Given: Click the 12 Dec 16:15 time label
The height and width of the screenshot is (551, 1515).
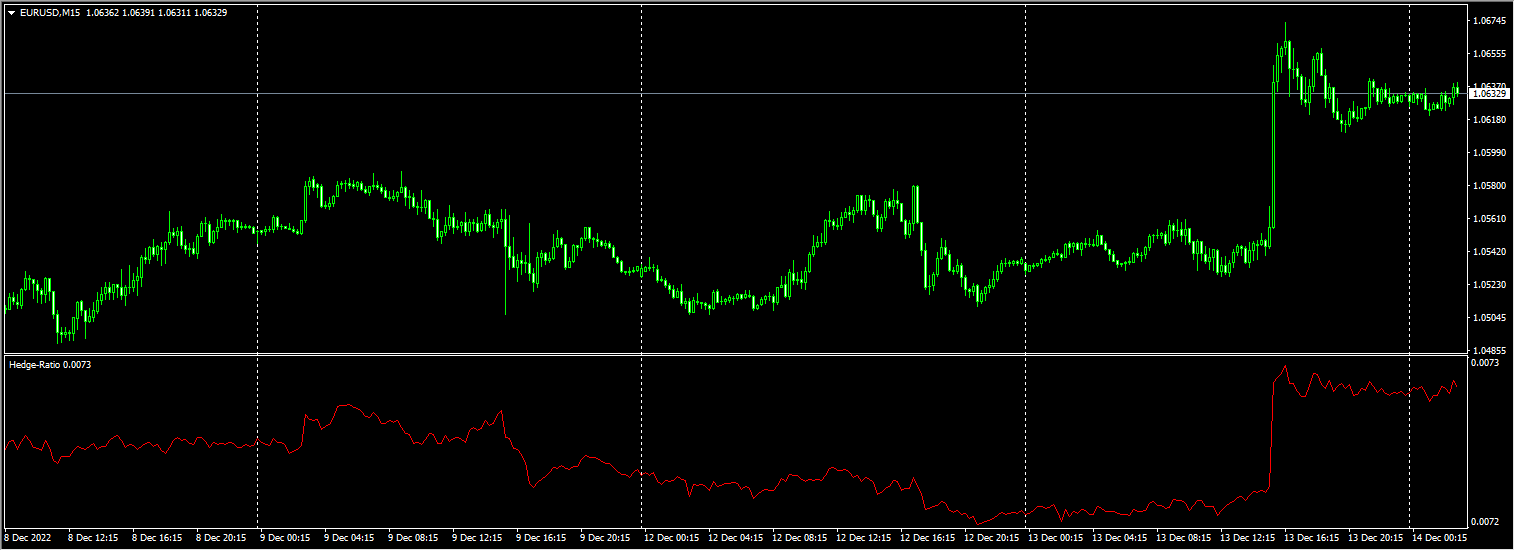Looking at the screenshot, I should (928, 537).
